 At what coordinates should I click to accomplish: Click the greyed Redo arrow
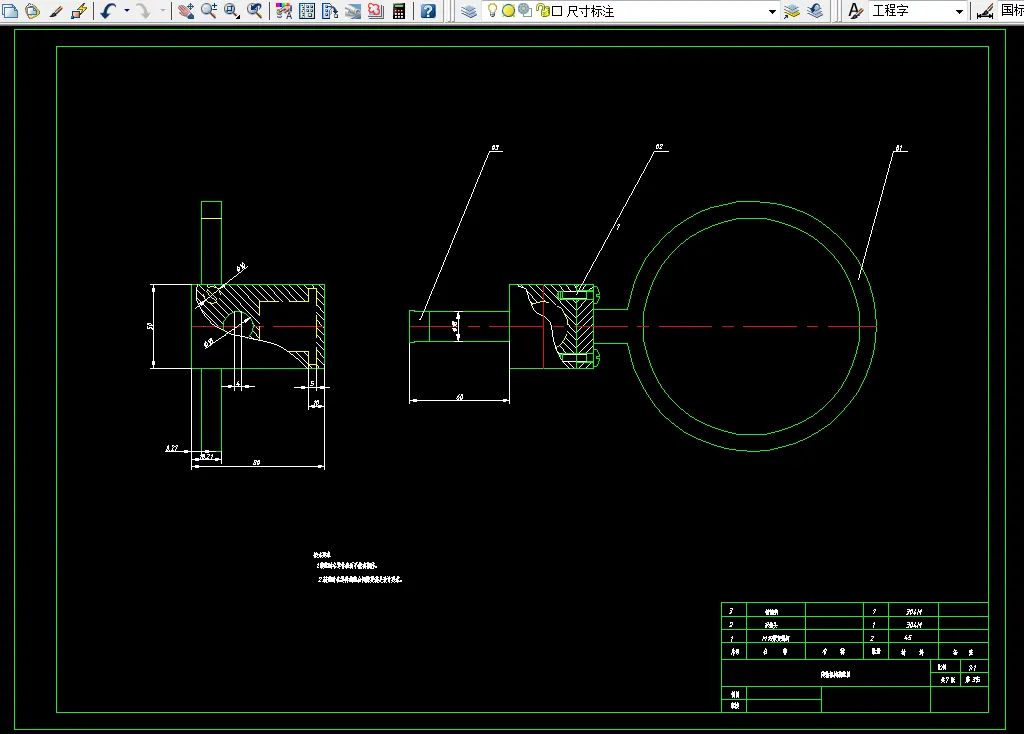point(144,11)
